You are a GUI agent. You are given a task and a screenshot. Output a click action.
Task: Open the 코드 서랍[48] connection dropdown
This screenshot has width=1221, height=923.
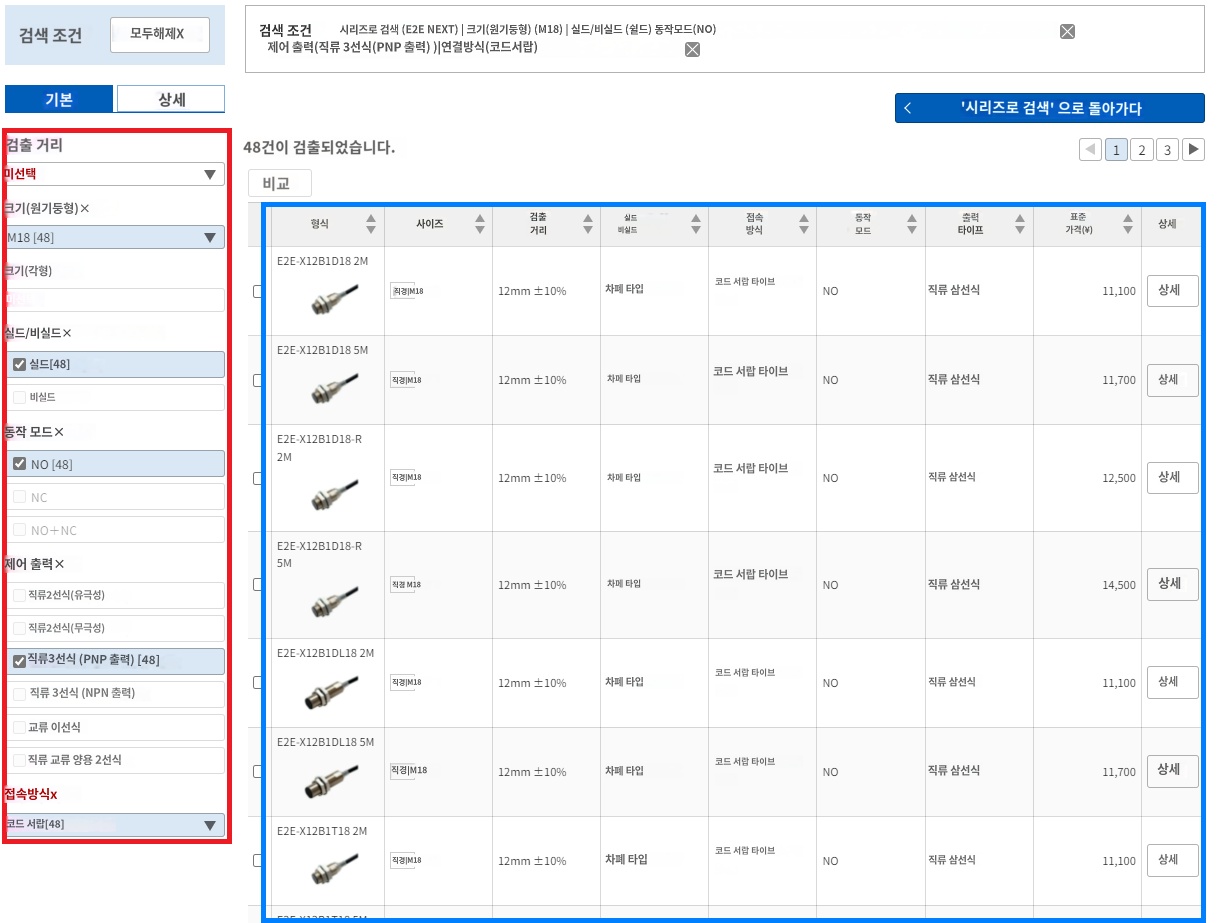click(x=114, y=825)
